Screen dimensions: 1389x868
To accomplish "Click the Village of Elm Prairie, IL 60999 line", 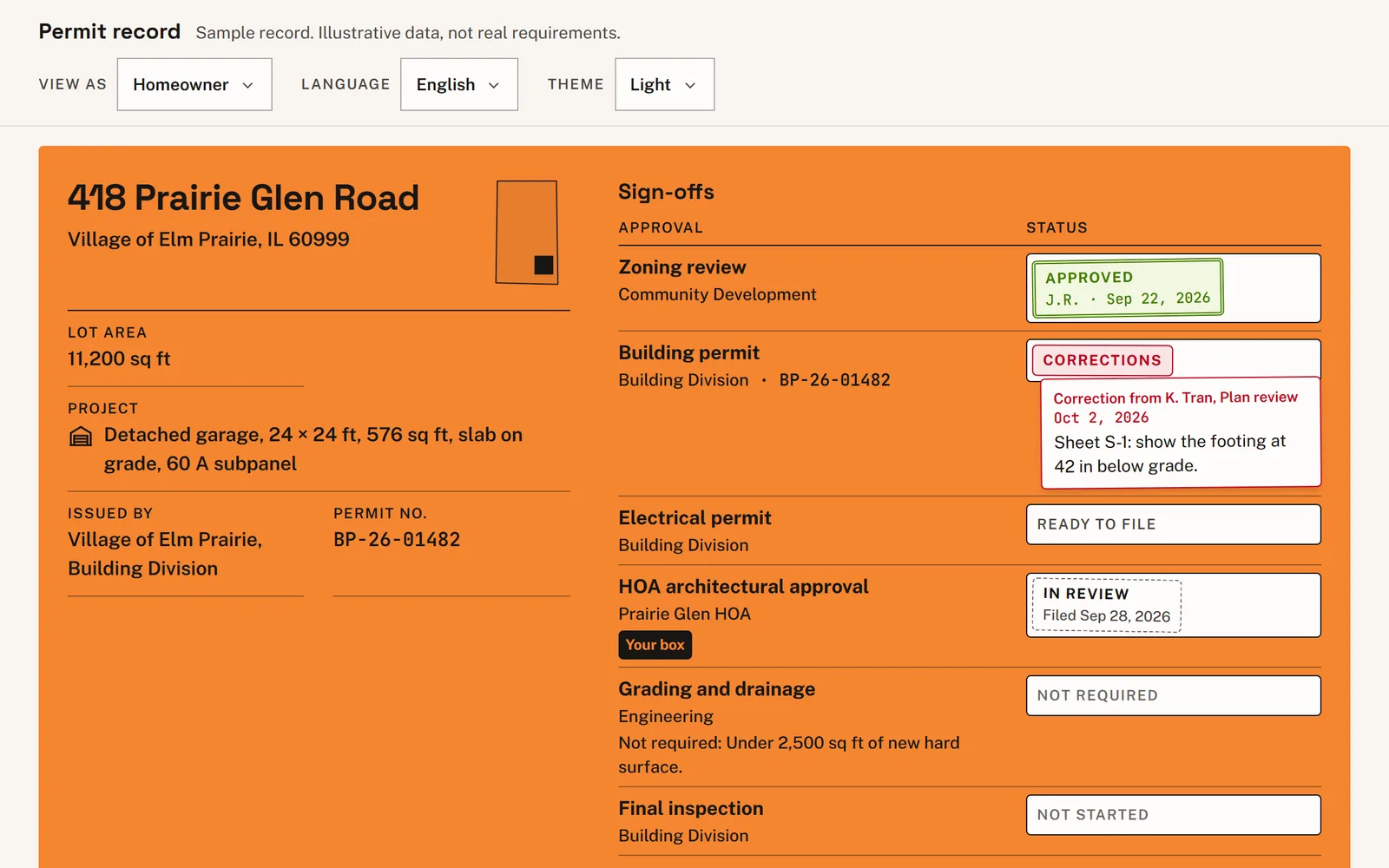I will coord(208,240).
